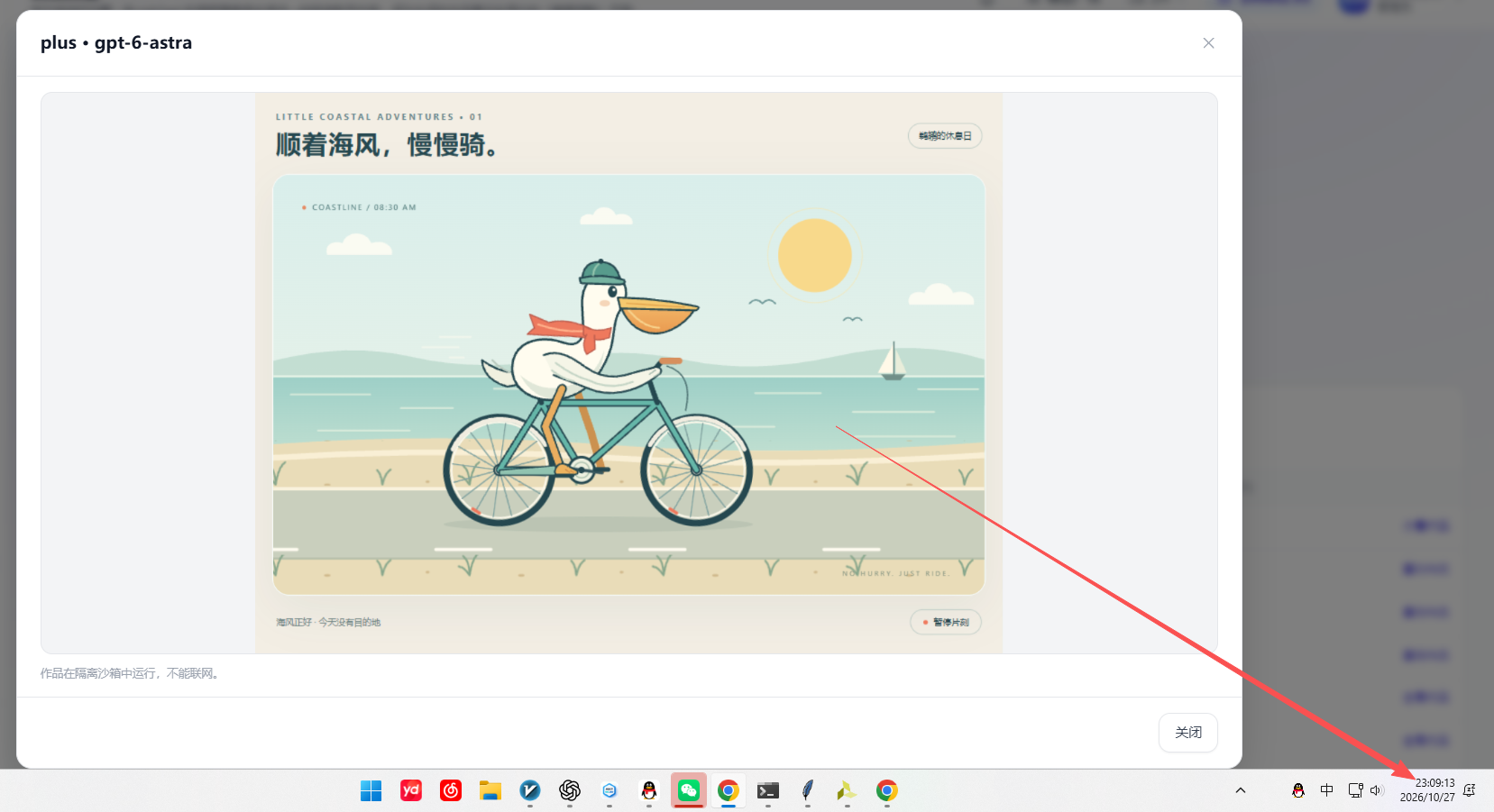Click the QQ icon in system tray
1494x812 pixels.
coord(1298,790)
